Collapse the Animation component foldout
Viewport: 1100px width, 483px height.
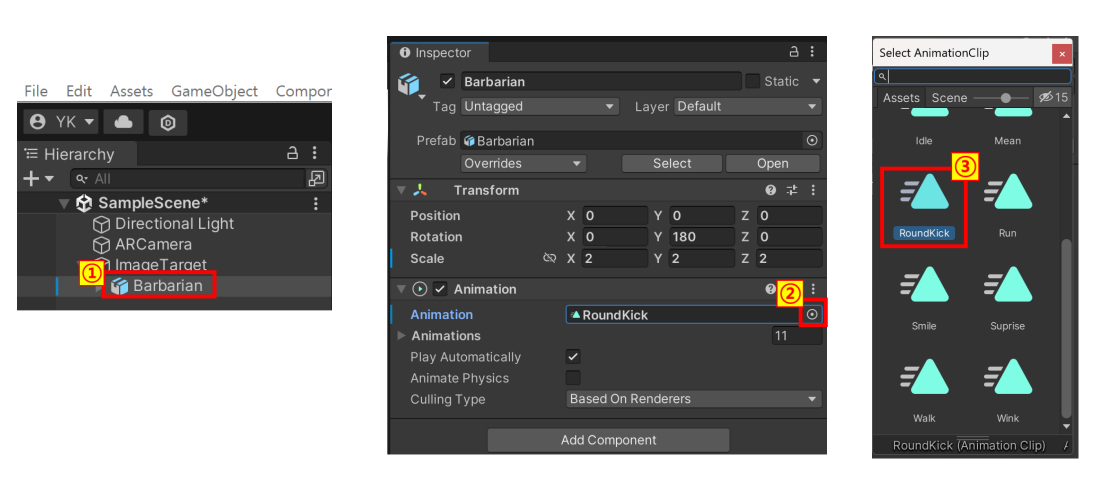coord(401,289)
